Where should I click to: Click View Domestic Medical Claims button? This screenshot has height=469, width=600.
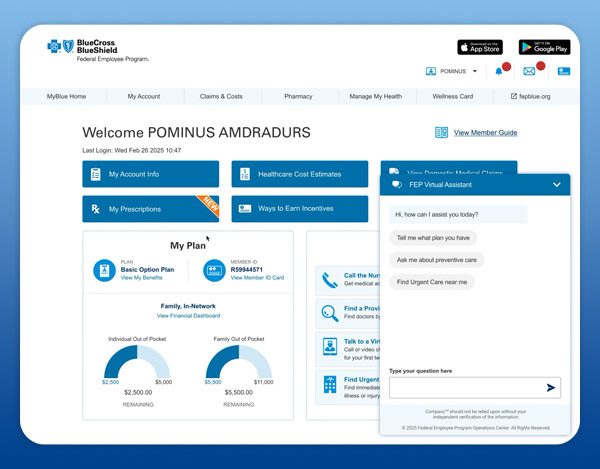click(x=449, y=168)
